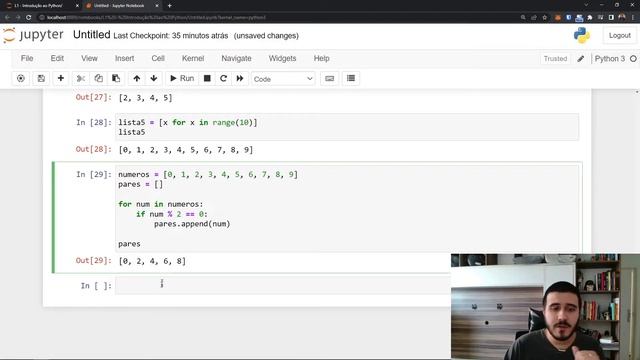640x360 pixels.
Task: Paste cells below icon
Action: [x=116, y=78]
